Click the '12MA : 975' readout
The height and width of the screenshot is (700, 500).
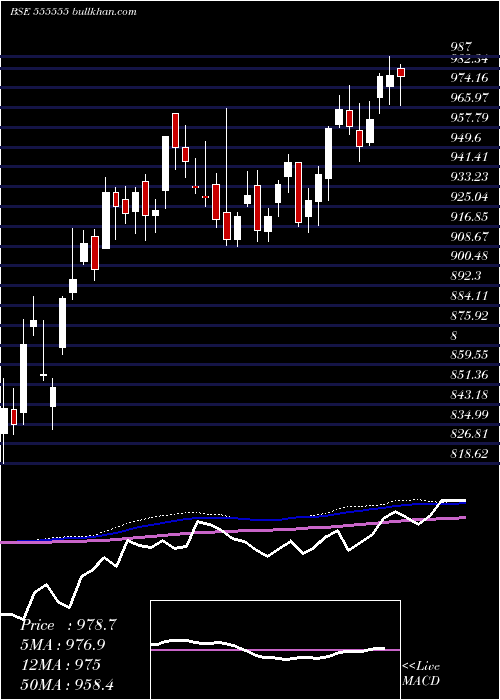click(61, 665)
